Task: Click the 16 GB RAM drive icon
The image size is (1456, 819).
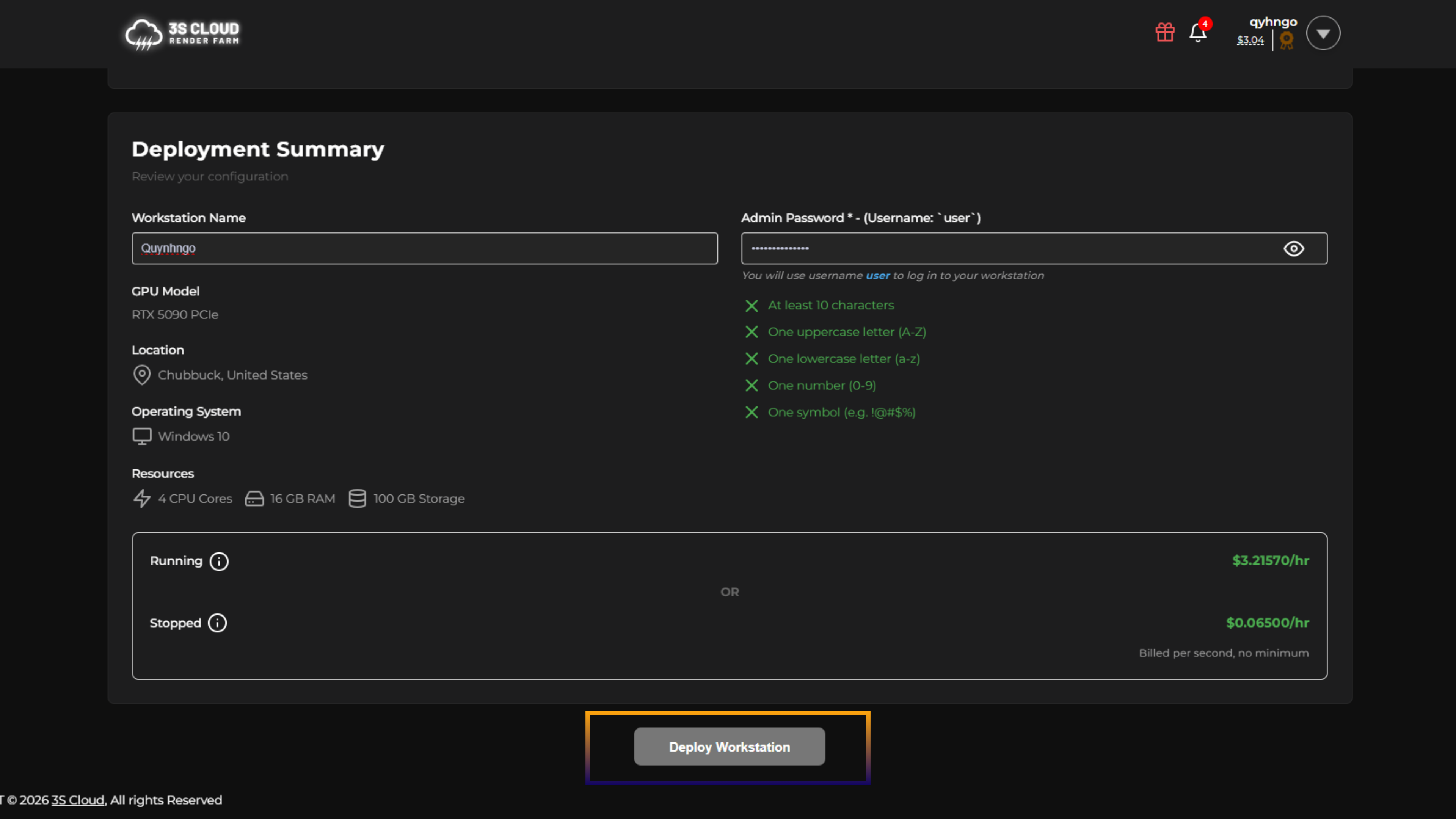Action: pyautogui.click(x=254, y=499)
